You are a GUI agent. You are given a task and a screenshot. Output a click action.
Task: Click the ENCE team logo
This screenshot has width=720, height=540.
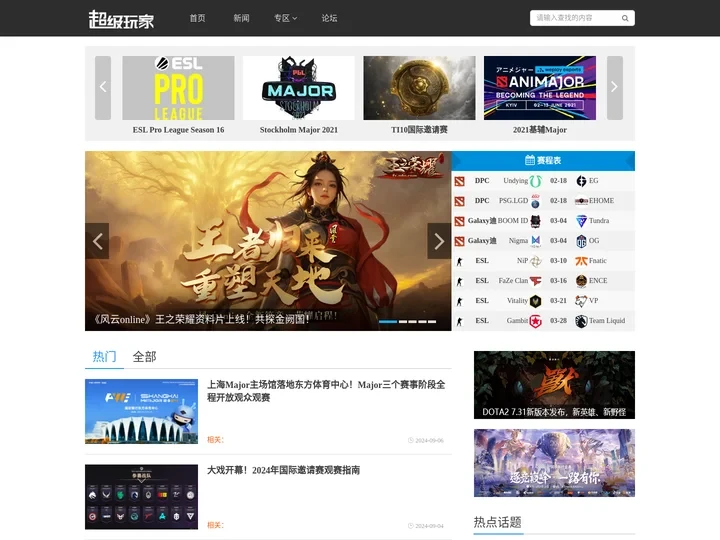point(581,281)
